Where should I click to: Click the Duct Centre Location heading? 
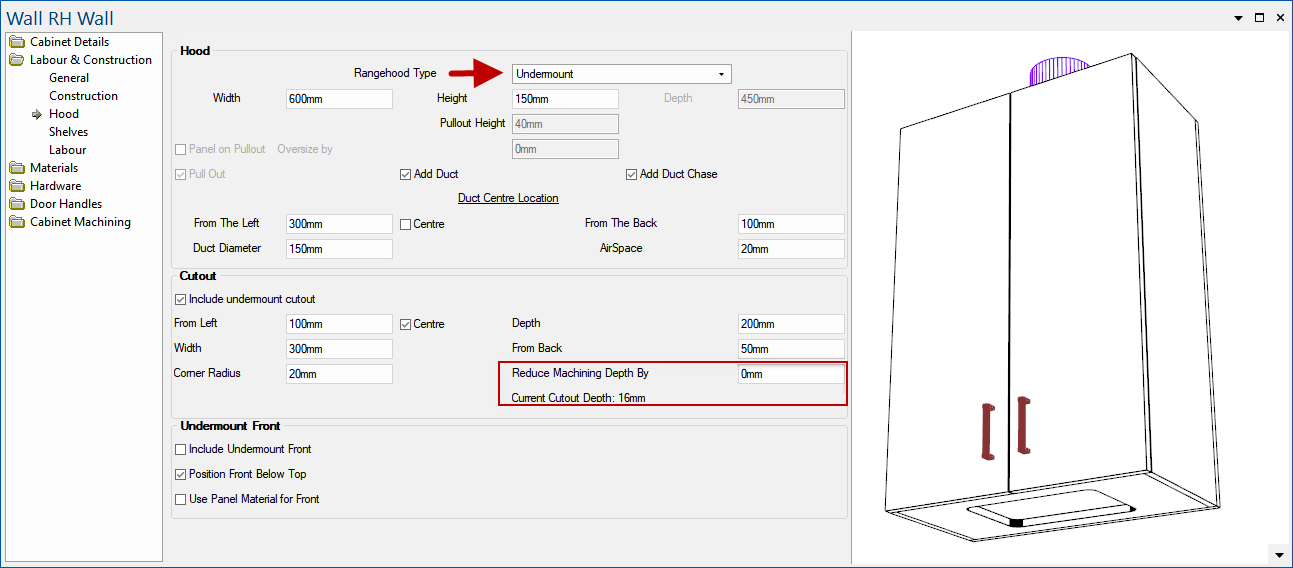click(508, 198)
